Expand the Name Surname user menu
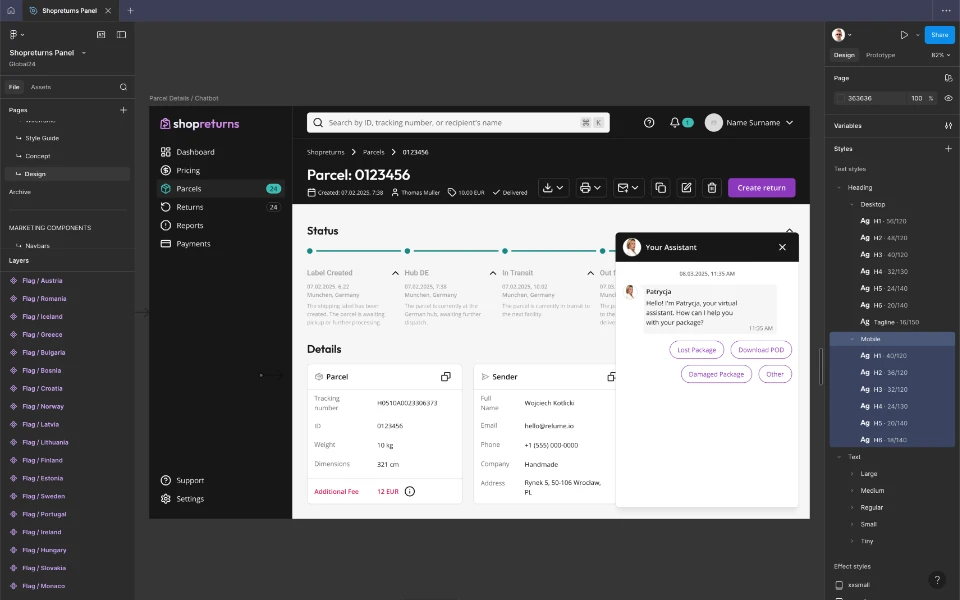 pyautogui.click(x=789, y=122)
